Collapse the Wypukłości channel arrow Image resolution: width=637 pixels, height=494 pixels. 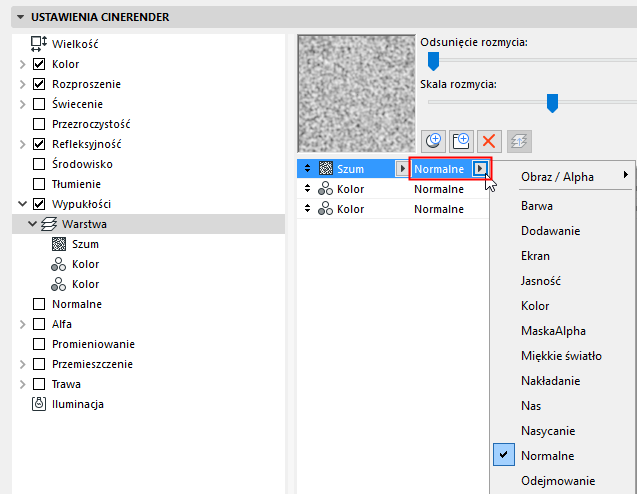23,204
